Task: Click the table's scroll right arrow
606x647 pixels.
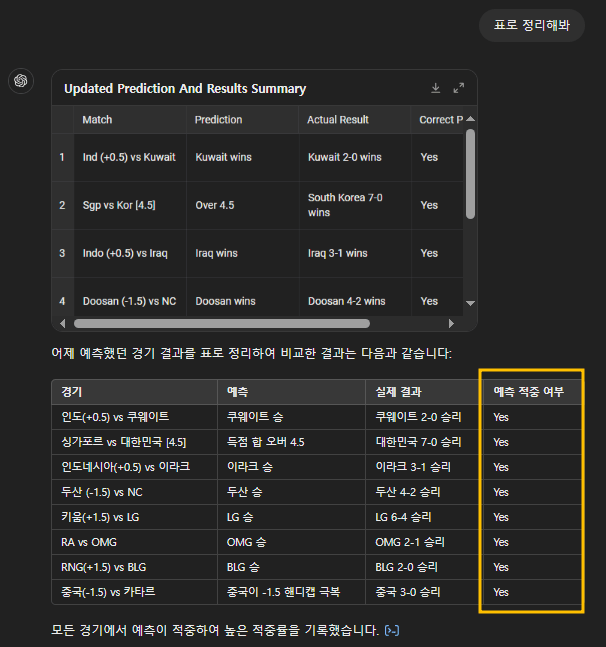Action: coord(451,324)
